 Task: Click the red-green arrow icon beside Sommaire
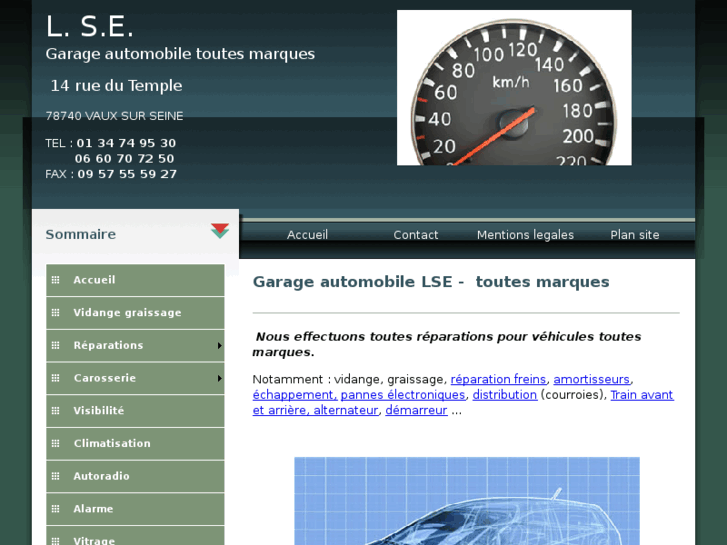220,231
